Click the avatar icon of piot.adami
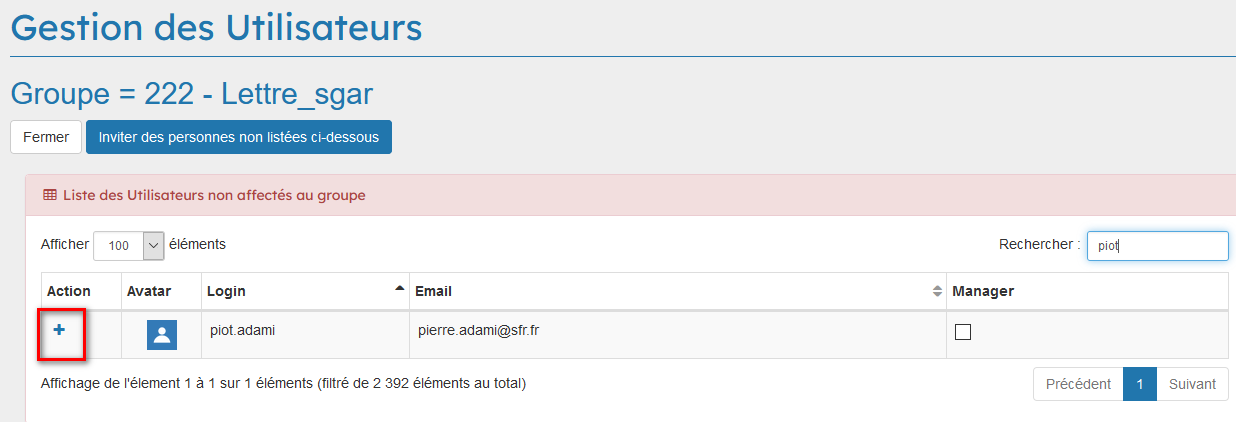This screenshot has width=1236, height=422. tap(162, 335)
